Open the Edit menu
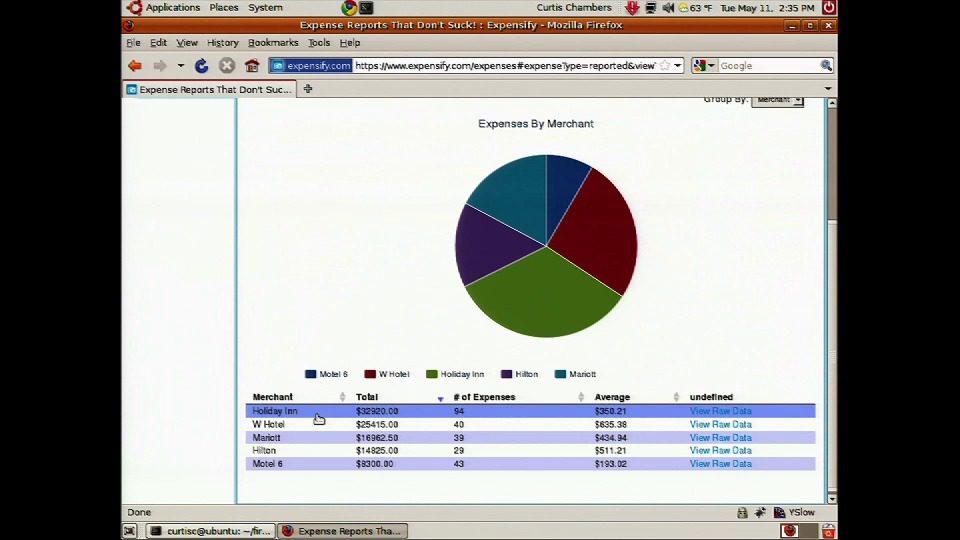The width and height of the screenshot is (960, 540). click(x=158, y=43)
